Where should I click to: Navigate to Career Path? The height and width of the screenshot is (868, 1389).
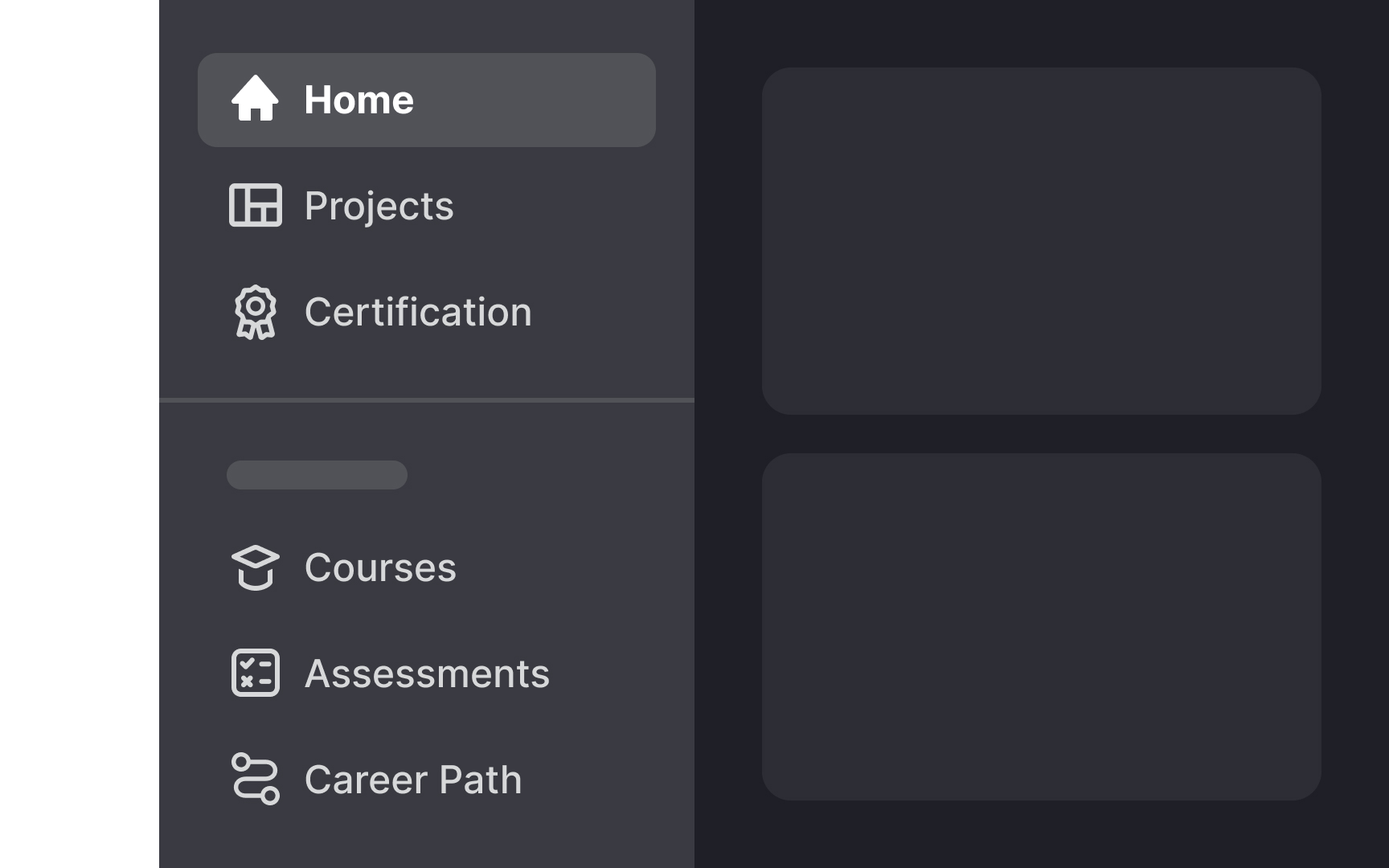pos(413,779)
